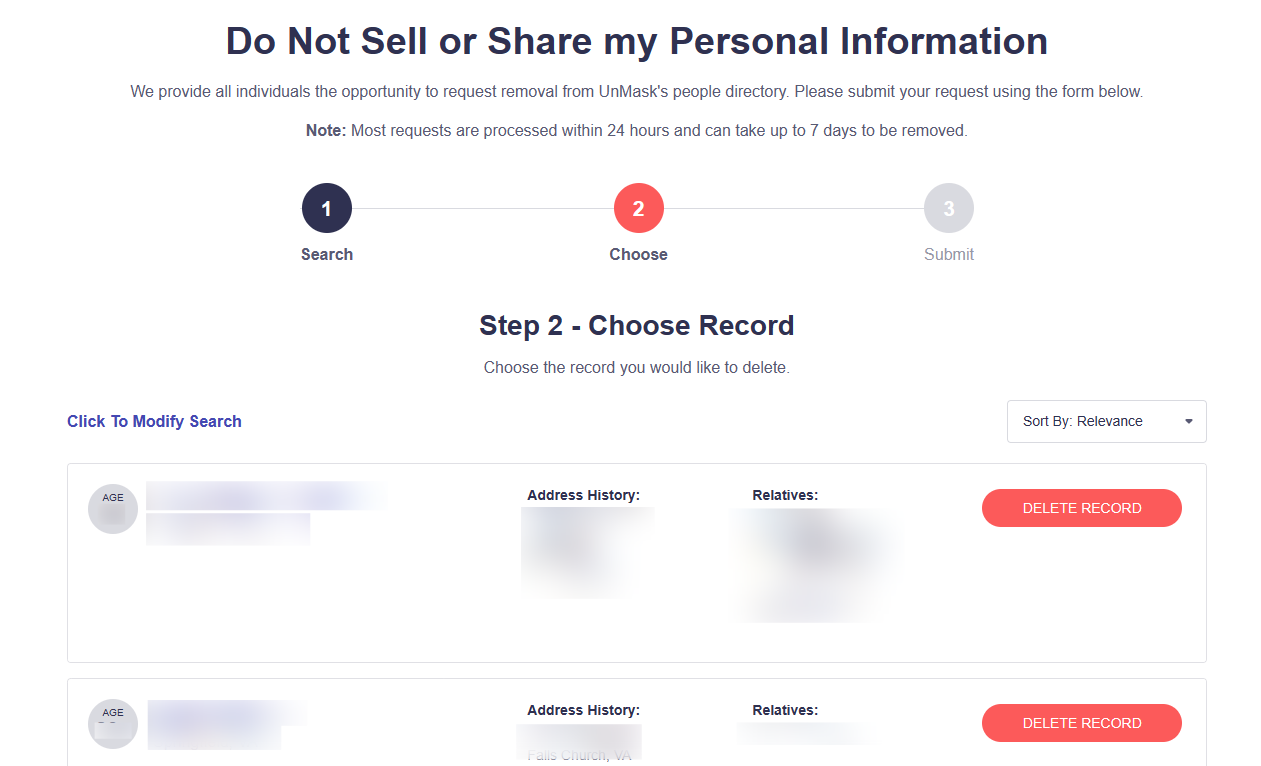Click Address History label in first record
Screen dimensions: 1261x766
[x=583, y=495]
